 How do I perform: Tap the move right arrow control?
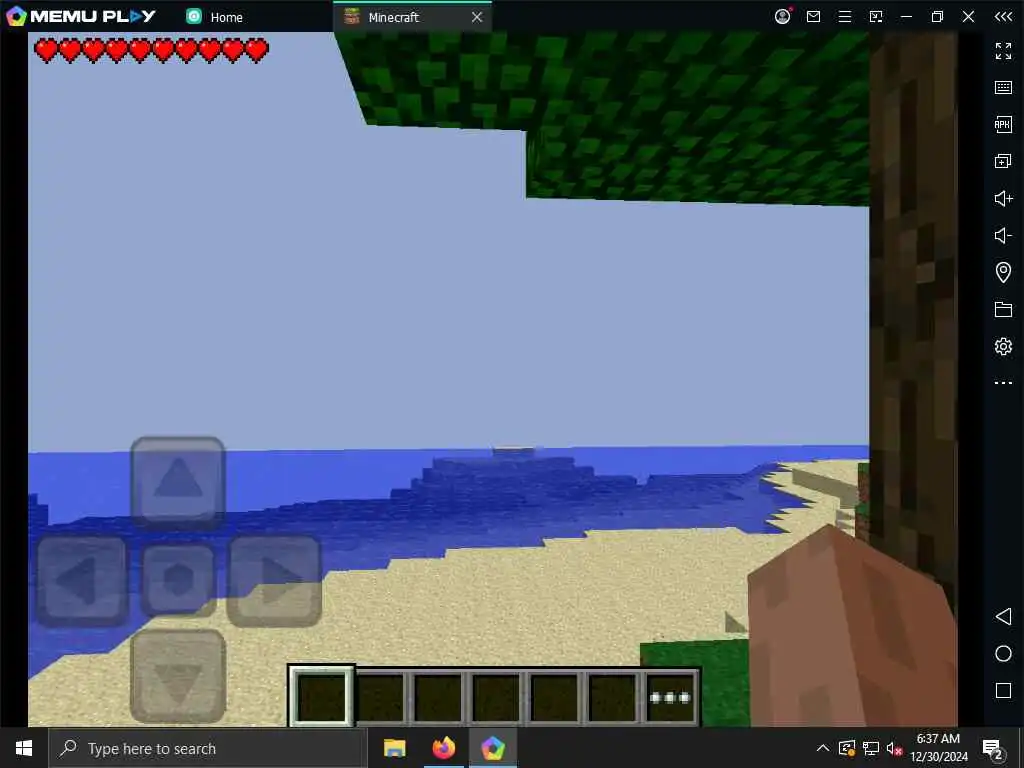click(274, 581)
